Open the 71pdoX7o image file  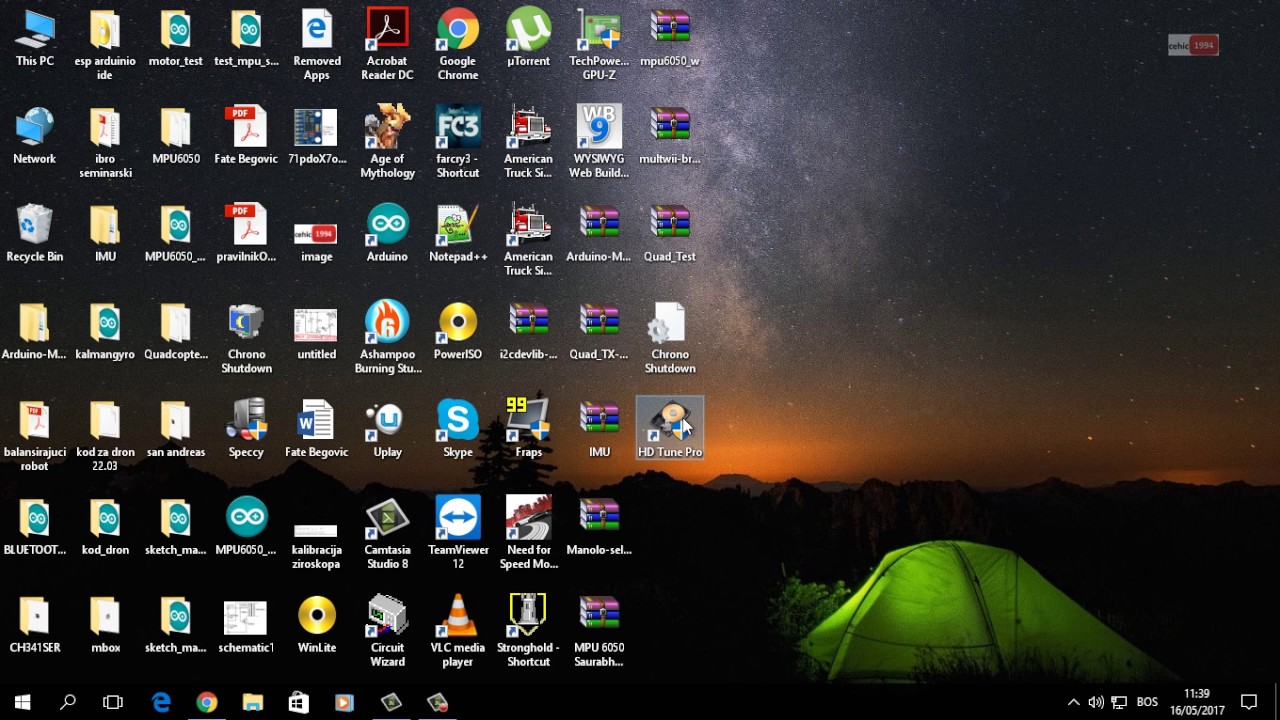pyautogui.click(x=317, y=137)
